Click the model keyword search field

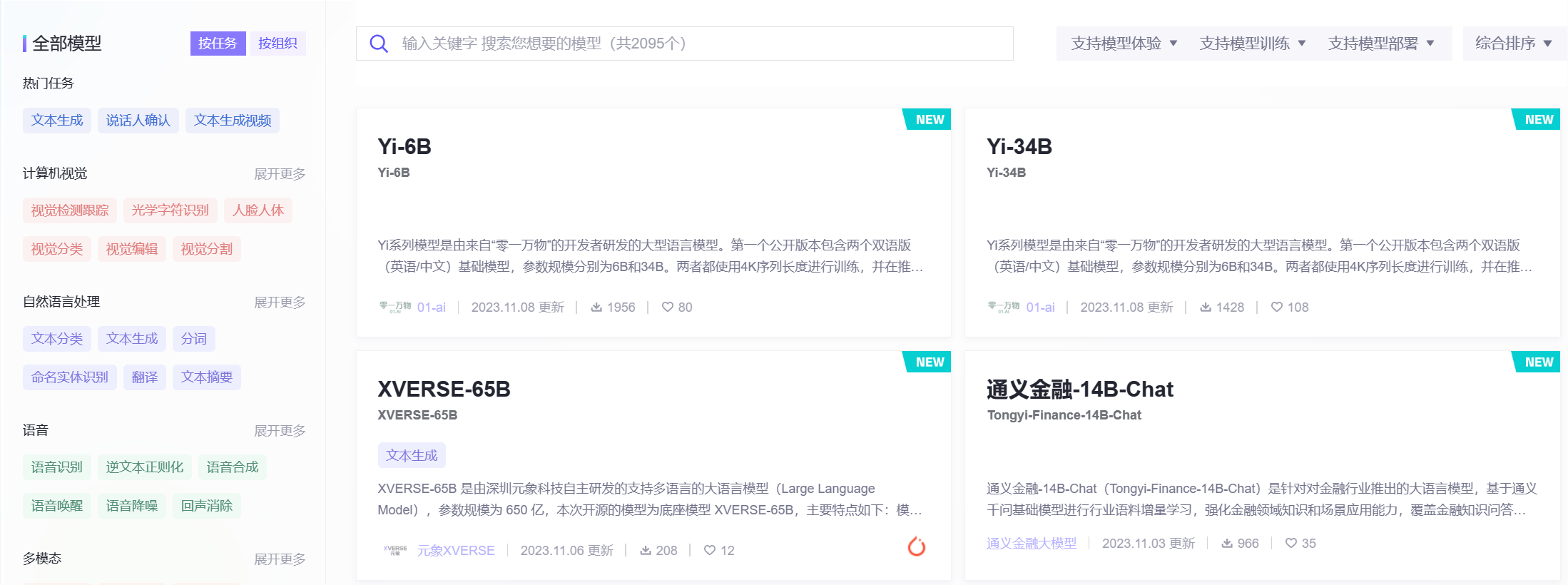(x=685, y=44)
